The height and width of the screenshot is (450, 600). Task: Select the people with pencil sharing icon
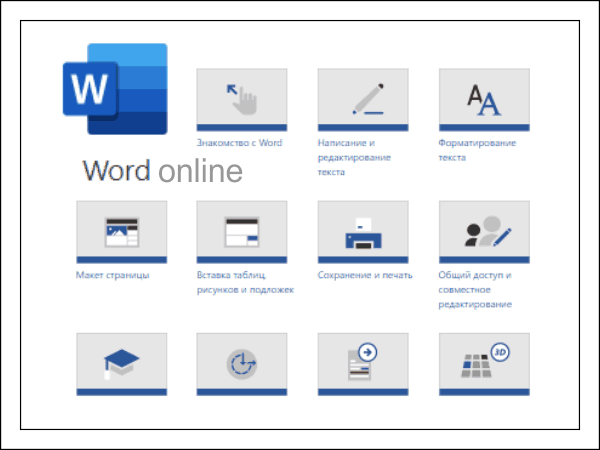pyautogui.click(x=484, y=231)
